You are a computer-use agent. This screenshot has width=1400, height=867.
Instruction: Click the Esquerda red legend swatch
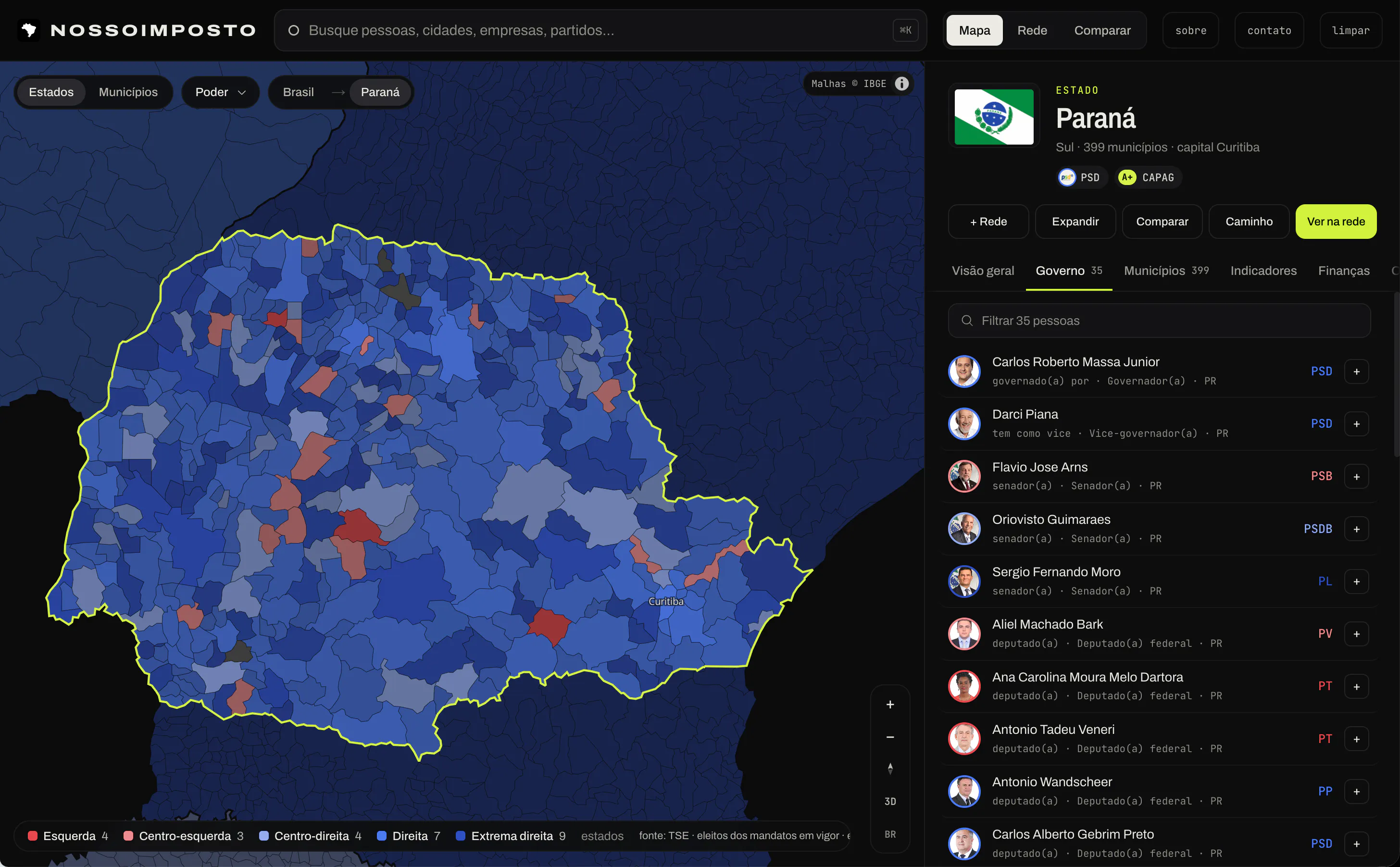point(33,836)
